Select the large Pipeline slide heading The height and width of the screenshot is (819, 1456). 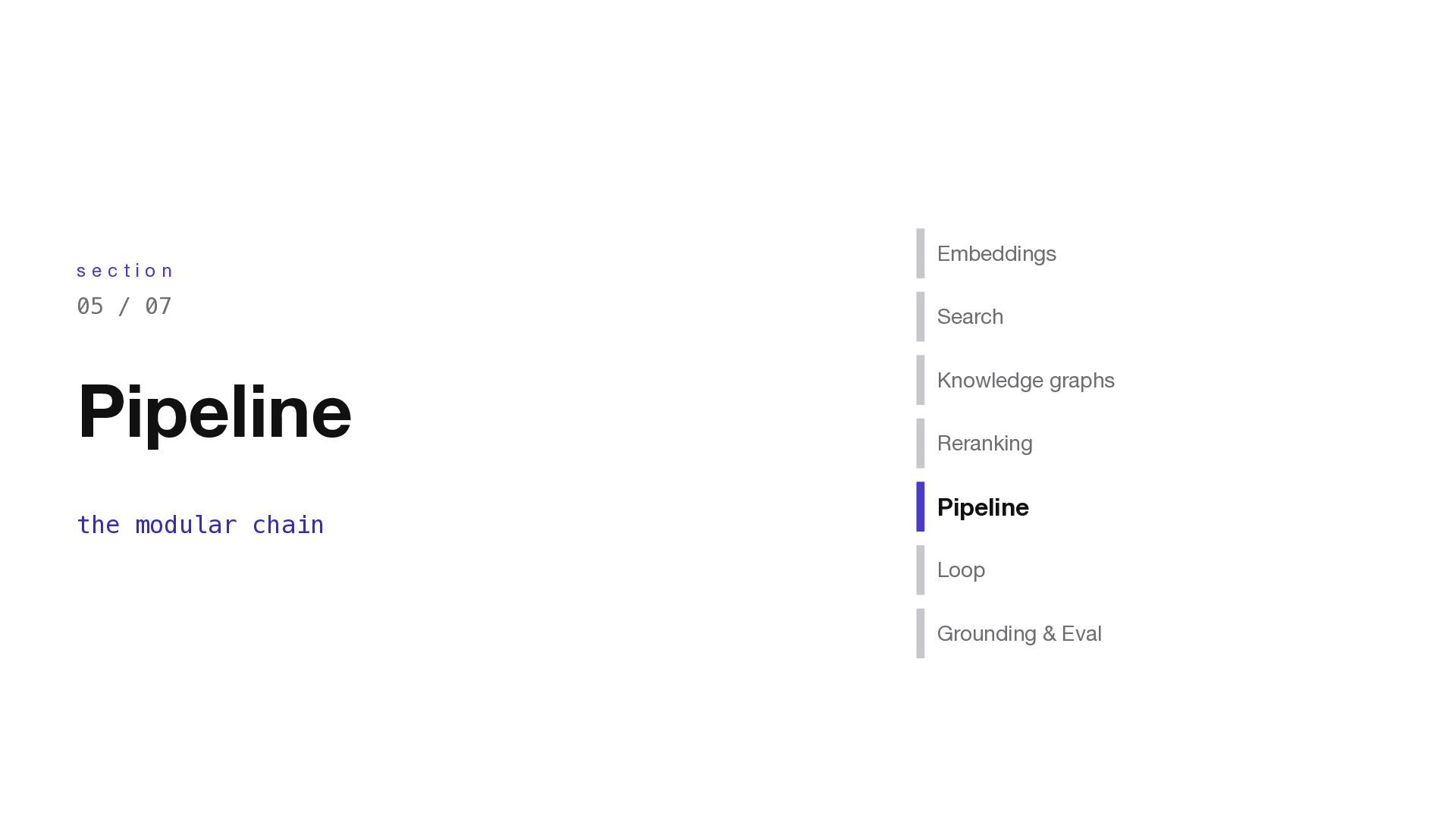click(214, 412)
